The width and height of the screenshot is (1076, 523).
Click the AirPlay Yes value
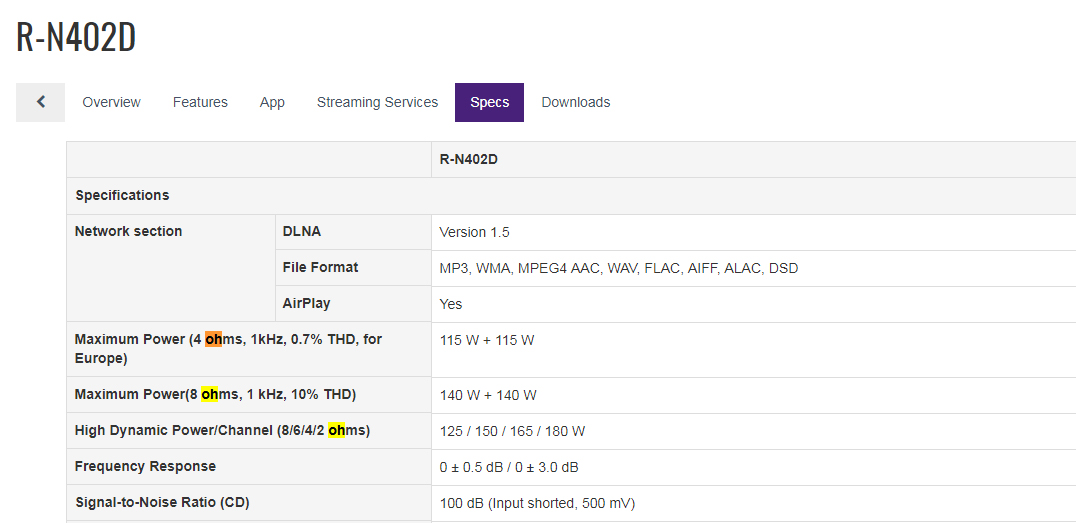point(451,304)
